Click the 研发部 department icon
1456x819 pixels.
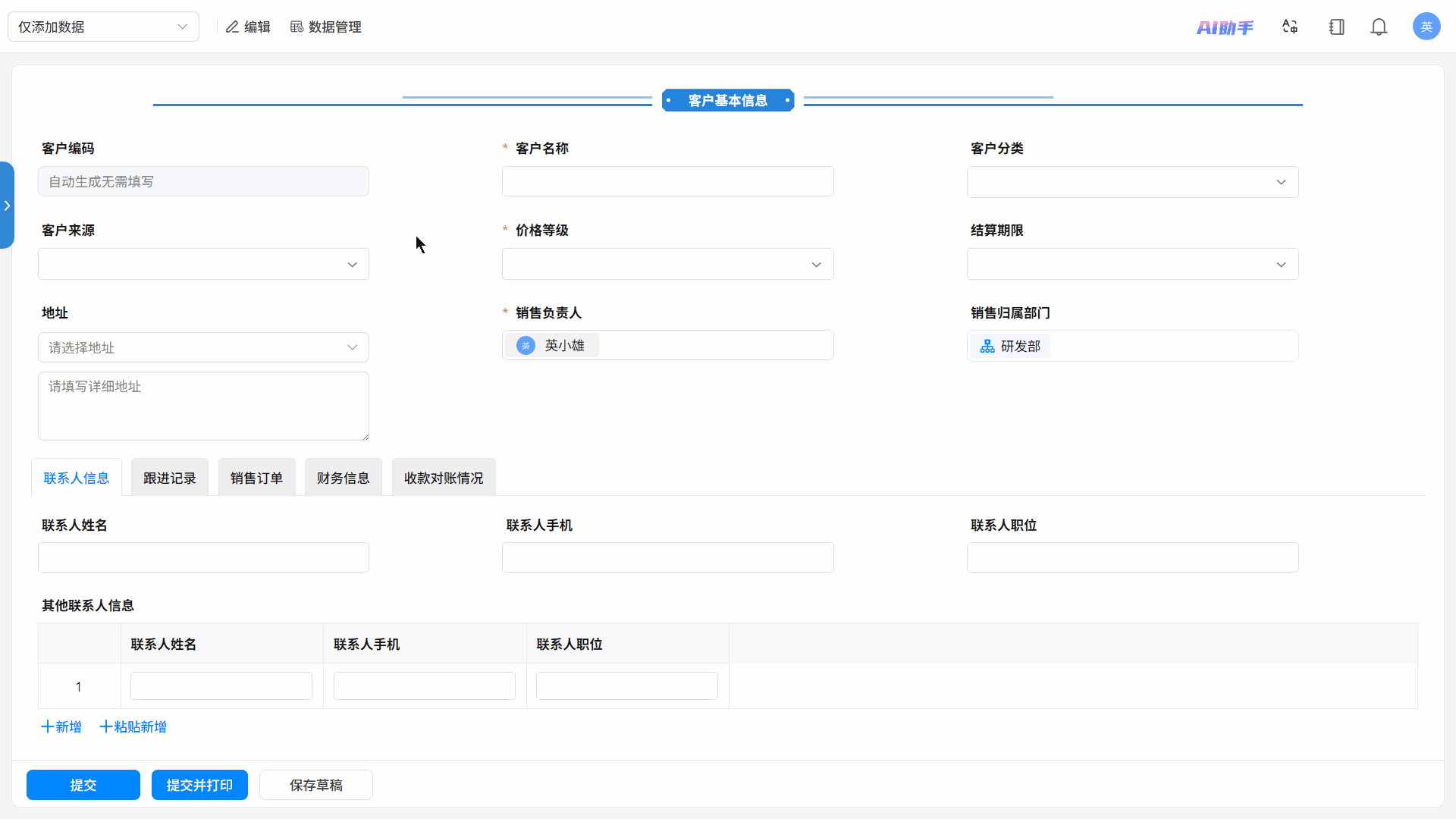coord(987,347)
